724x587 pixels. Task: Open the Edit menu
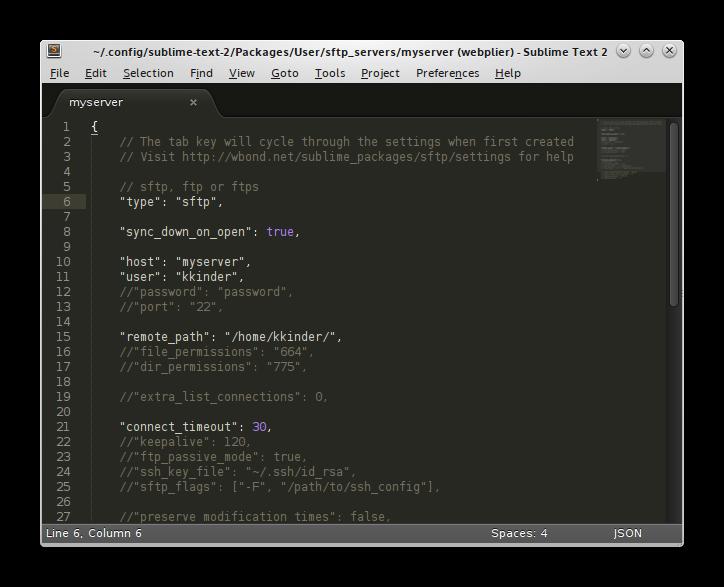(x=95, y=73)
